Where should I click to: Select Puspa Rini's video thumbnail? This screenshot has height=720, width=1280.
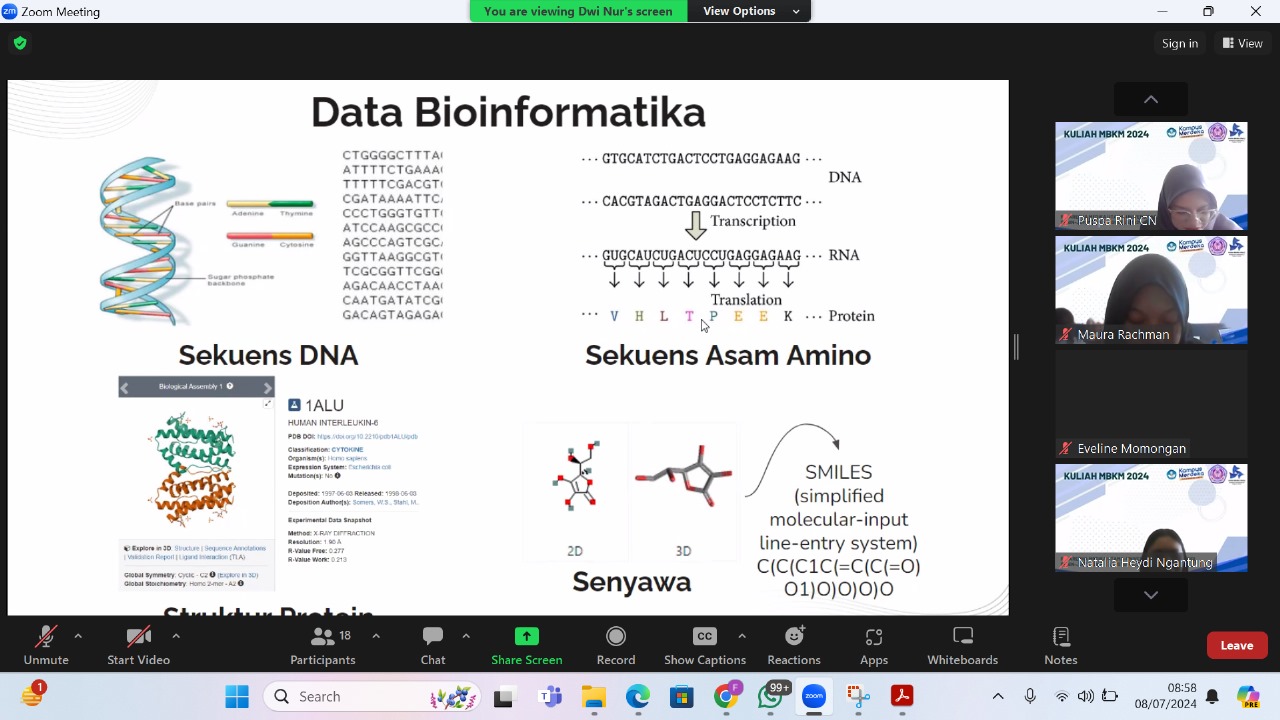(x=1151, y=176)
